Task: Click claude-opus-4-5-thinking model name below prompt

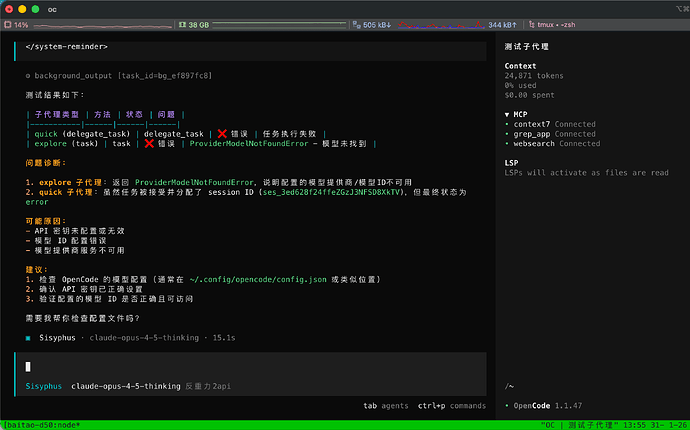Action: [x=126, y=386]
